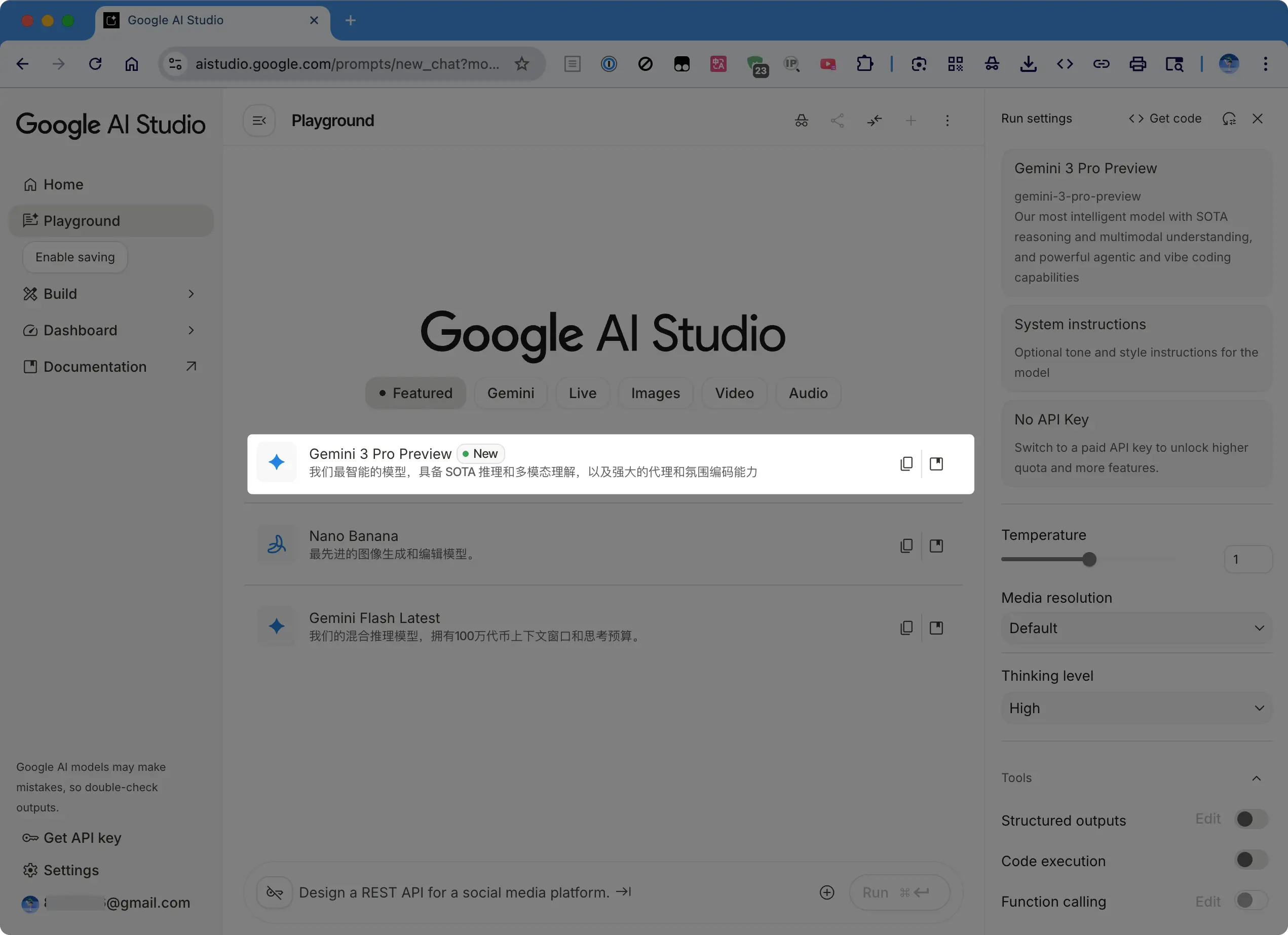This screenshot has width=1288, height=935.
Task: Click the compare mode arrows icon
Action: (874, 121)
